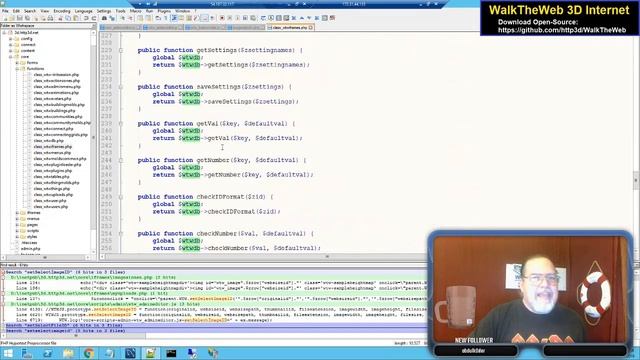Screen dimensions: 640x360
Task: Select class_wtwdb.php in folder tree
Action: (x=49, y=140)
